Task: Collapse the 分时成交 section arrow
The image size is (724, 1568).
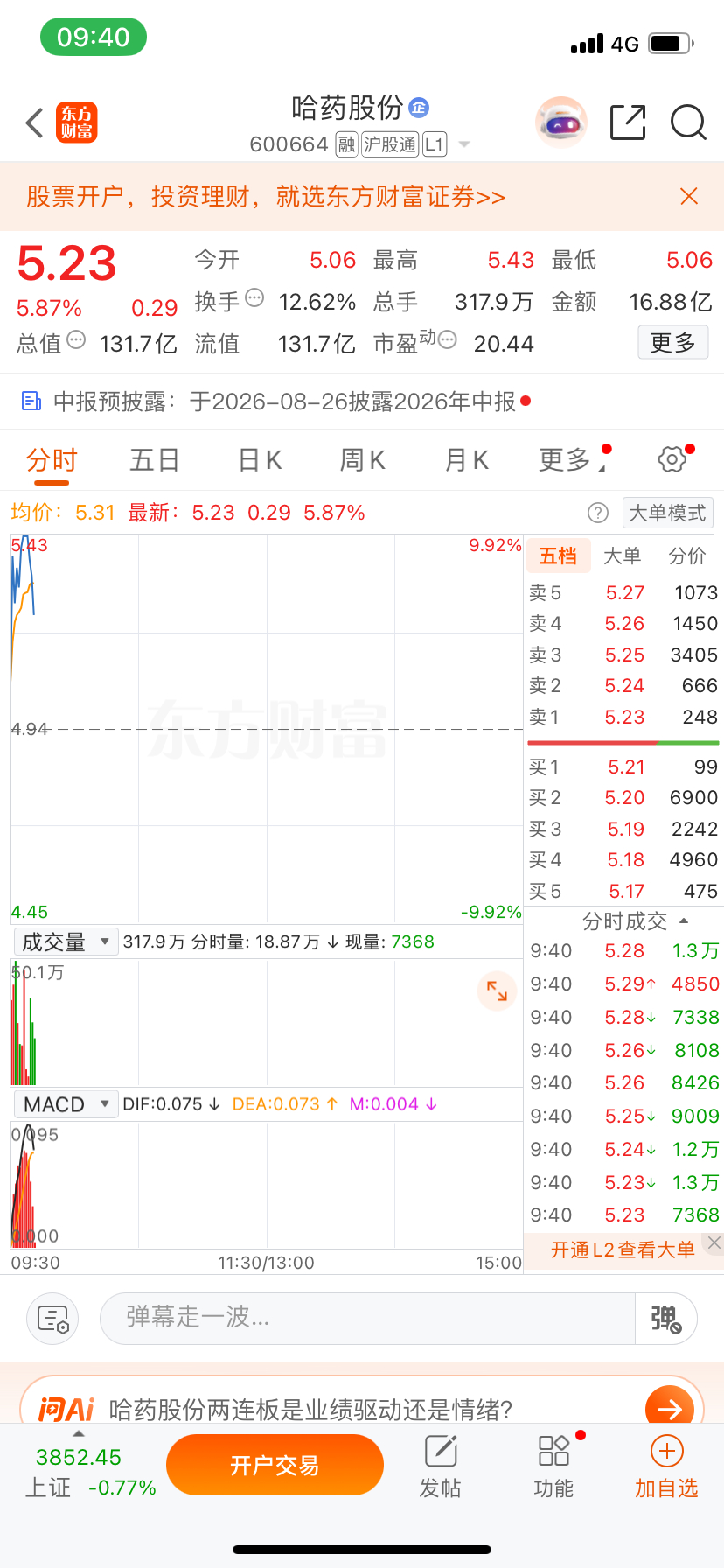Action: (684, 921)
